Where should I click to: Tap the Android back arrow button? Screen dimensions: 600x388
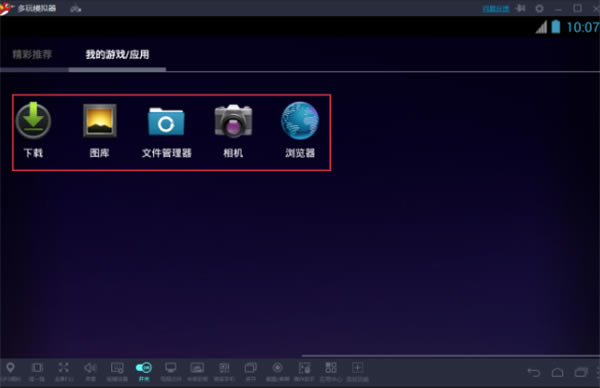[534, 372]
